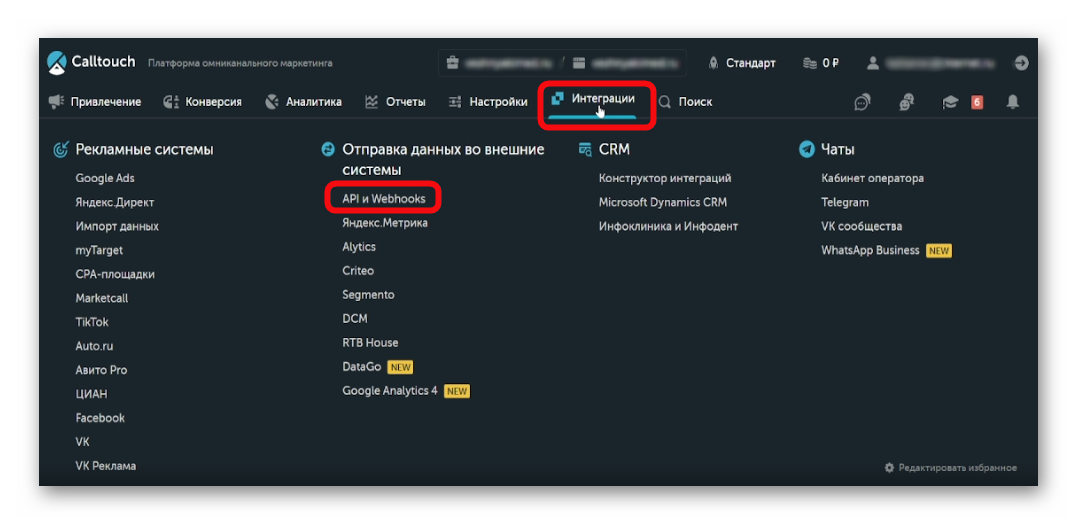
Task: Open the blurred account and site selector
Action: [x=562, y=63]
